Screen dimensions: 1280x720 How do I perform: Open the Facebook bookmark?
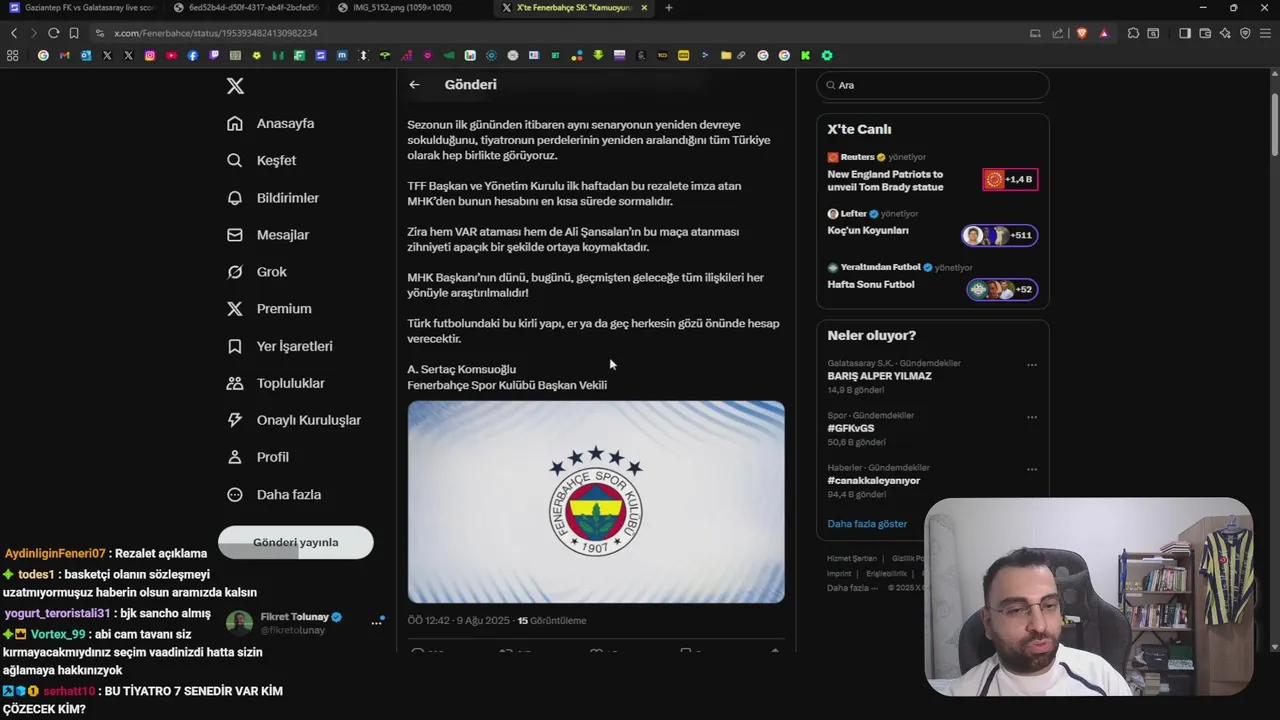pyautogui.click(x=192, y=55)
